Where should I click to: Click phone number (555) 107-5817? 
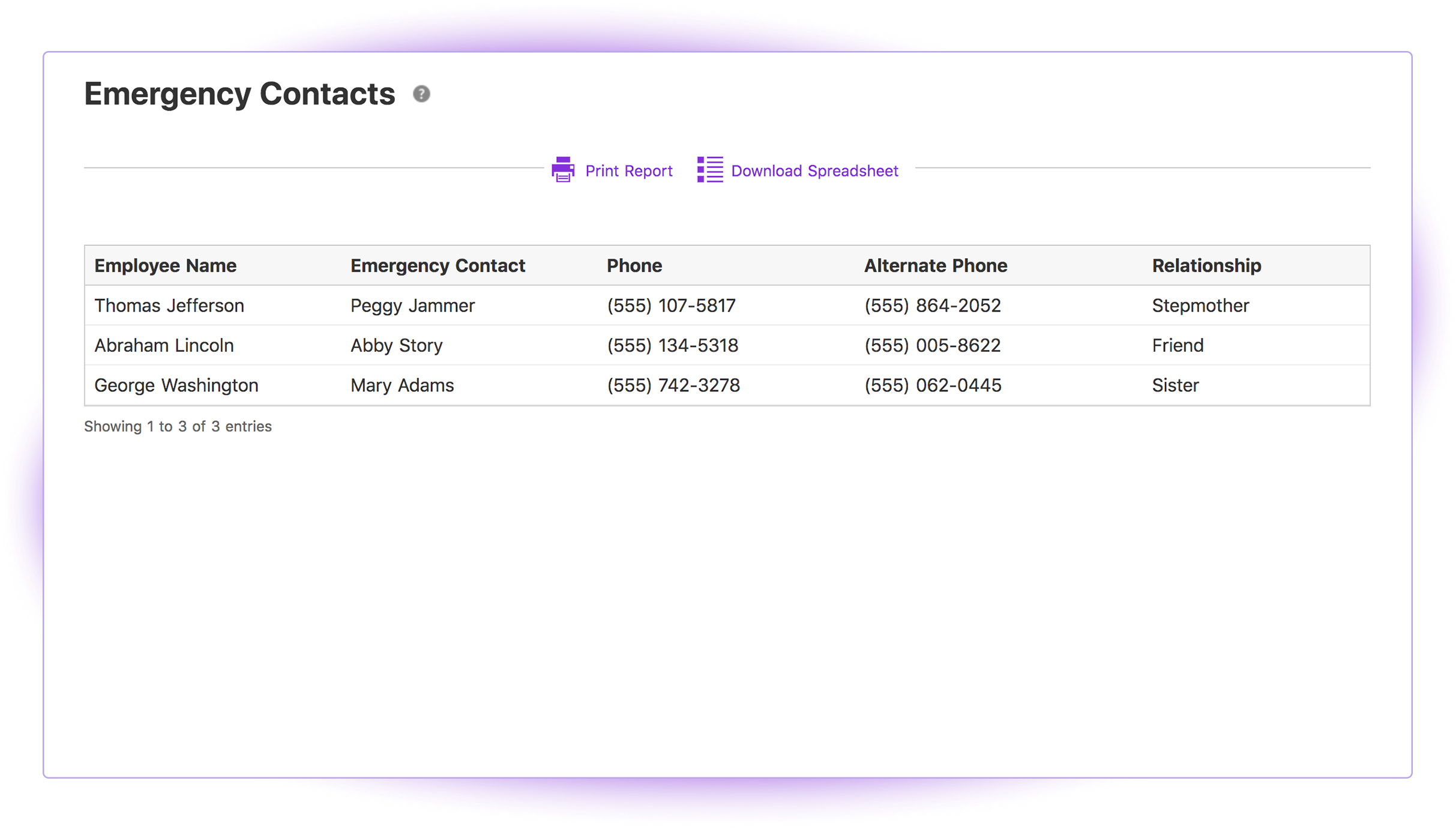tap(671, 306)
